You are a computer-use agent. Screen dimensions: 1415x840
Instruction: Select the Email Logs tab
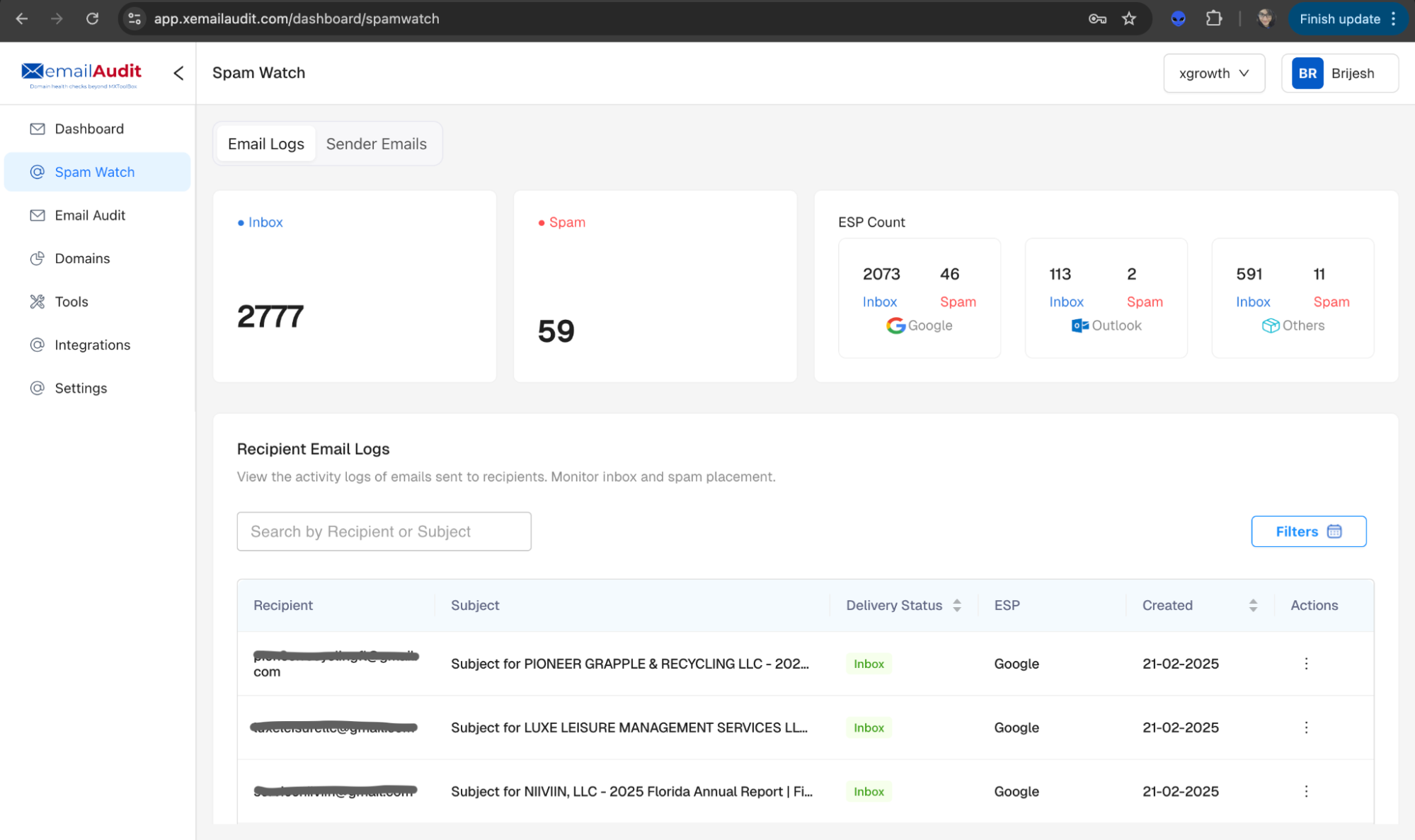pos(265,144)
